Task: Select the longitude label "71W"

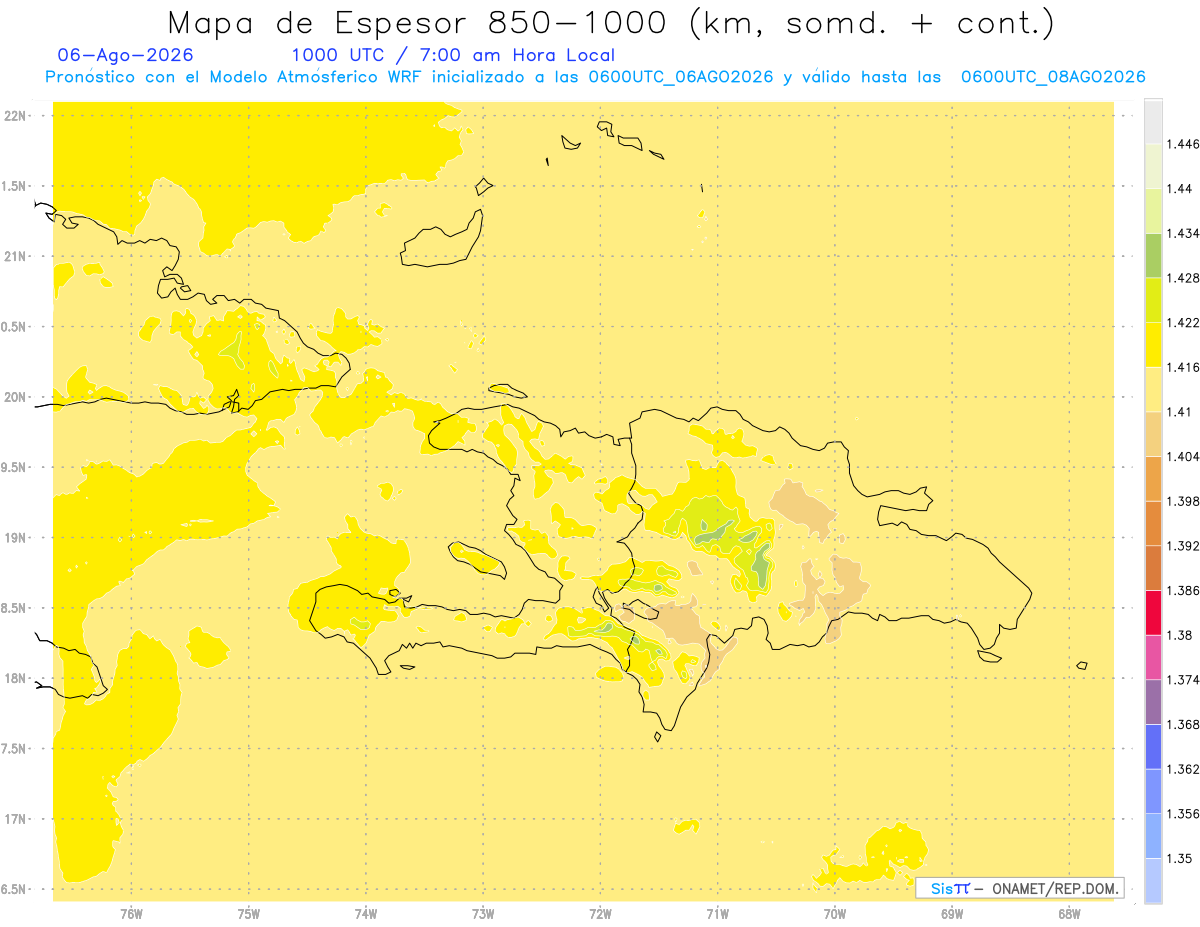Action: coord(717,914)
